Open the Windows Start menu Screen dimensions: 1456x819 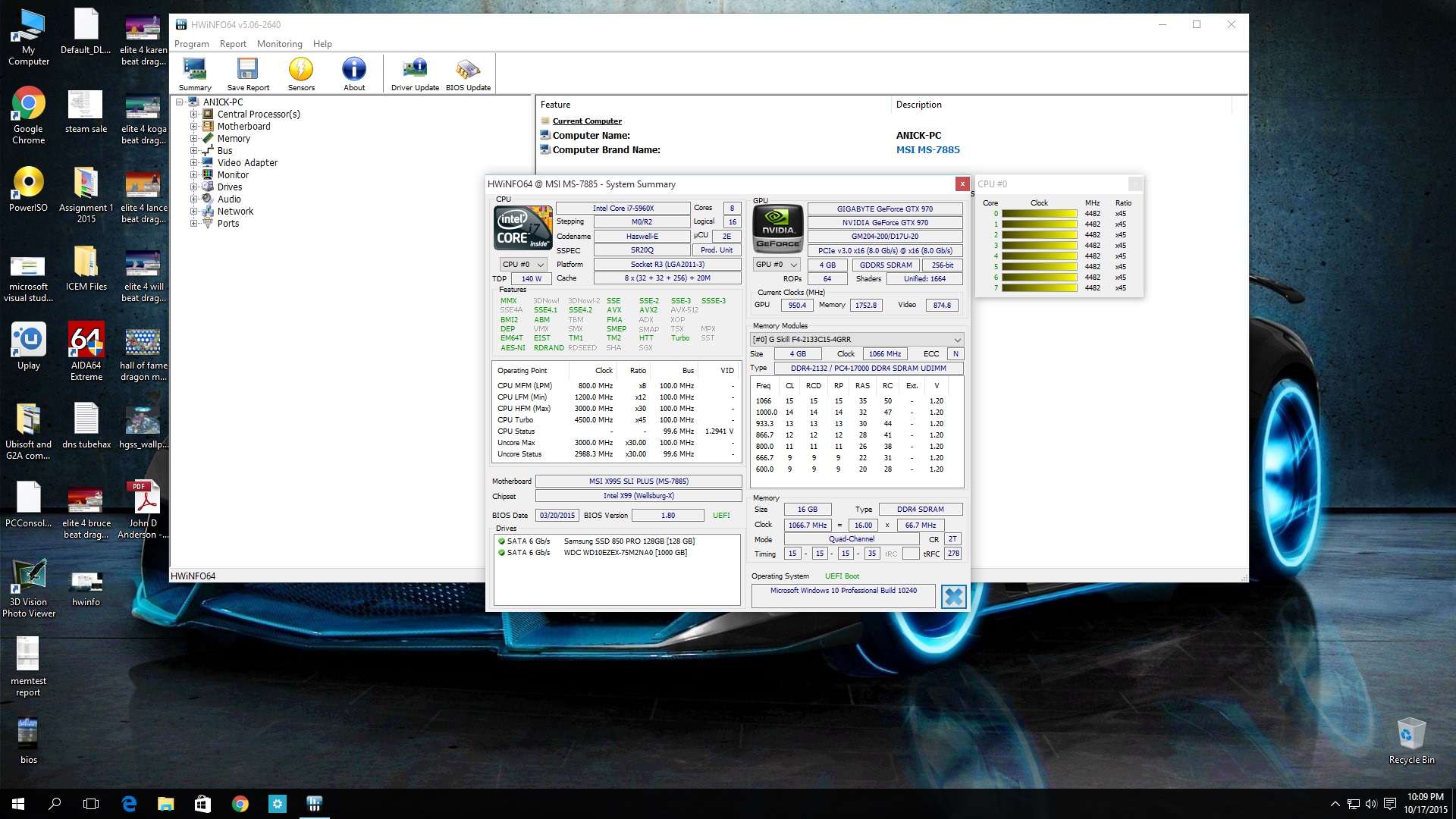18,804
